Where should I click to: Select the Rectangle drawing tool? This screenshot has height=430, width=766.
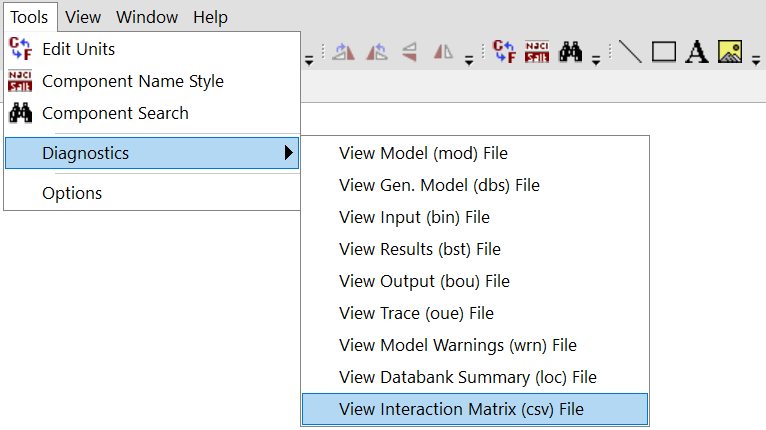pos(664,51)
